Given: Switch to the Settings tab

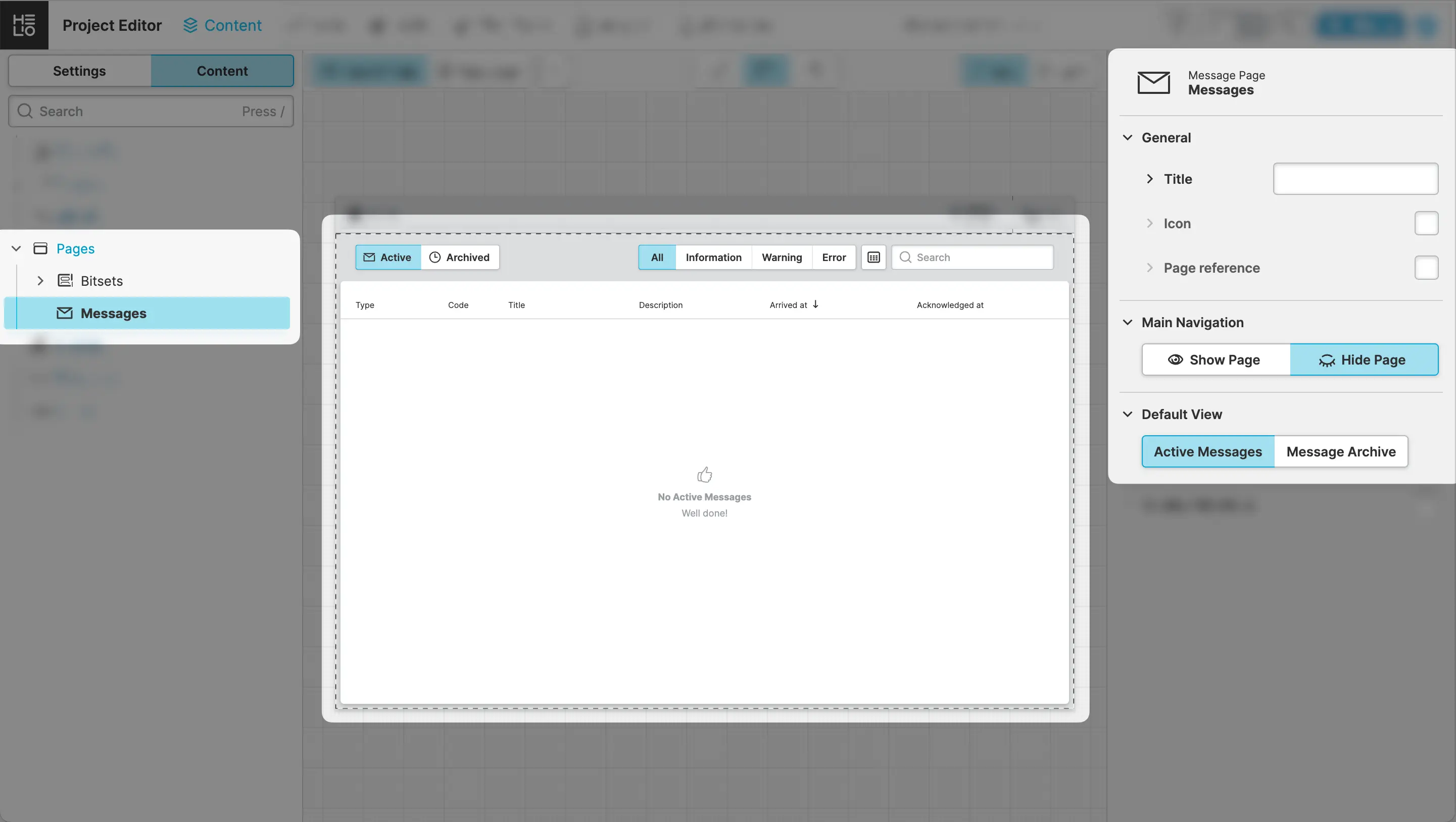Looking at the screenshot, I should click(x=80, y=71).
